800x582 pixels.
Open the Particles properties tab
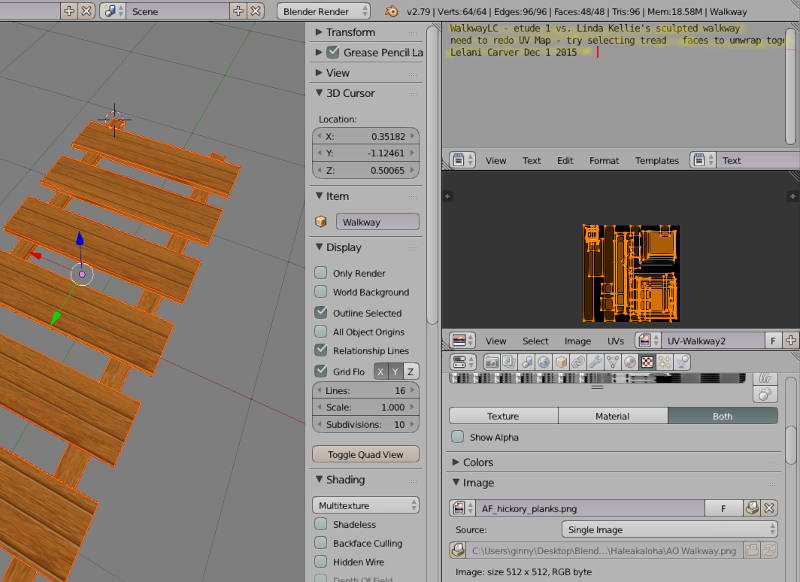click(665, 362)
